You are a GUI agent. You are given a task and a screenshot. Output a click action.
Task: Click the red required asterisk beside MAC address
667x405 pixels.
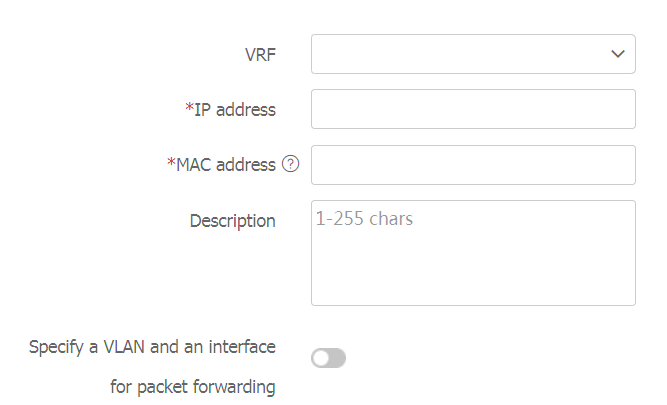[x=171, y=162]
